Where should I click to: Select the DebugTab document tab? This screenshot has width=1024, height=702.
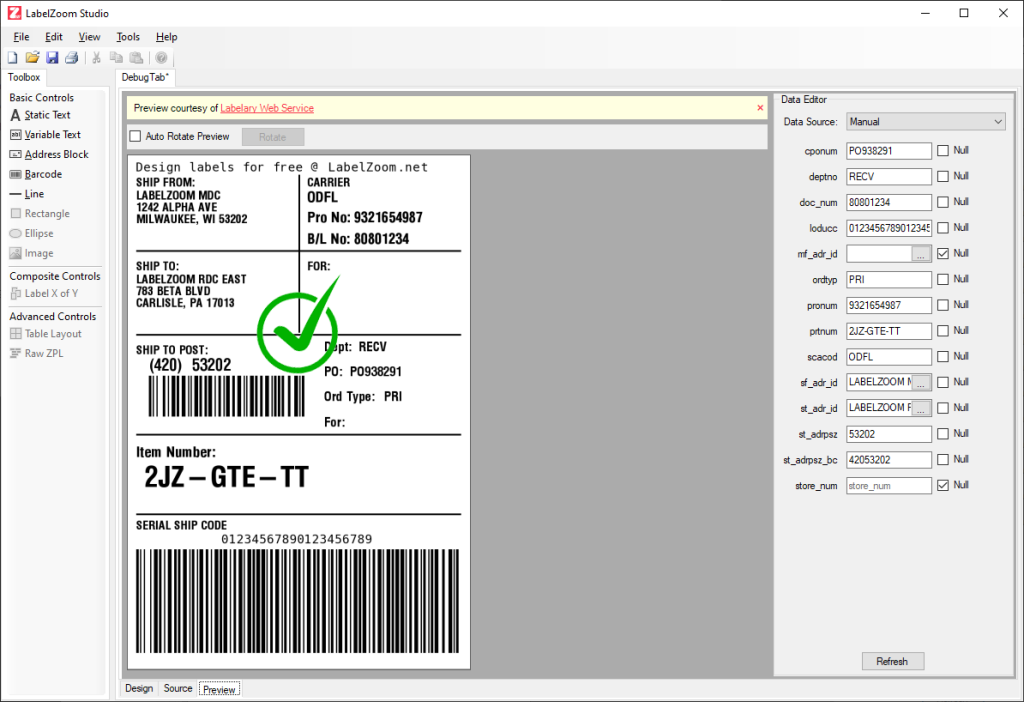click(145, 77)
